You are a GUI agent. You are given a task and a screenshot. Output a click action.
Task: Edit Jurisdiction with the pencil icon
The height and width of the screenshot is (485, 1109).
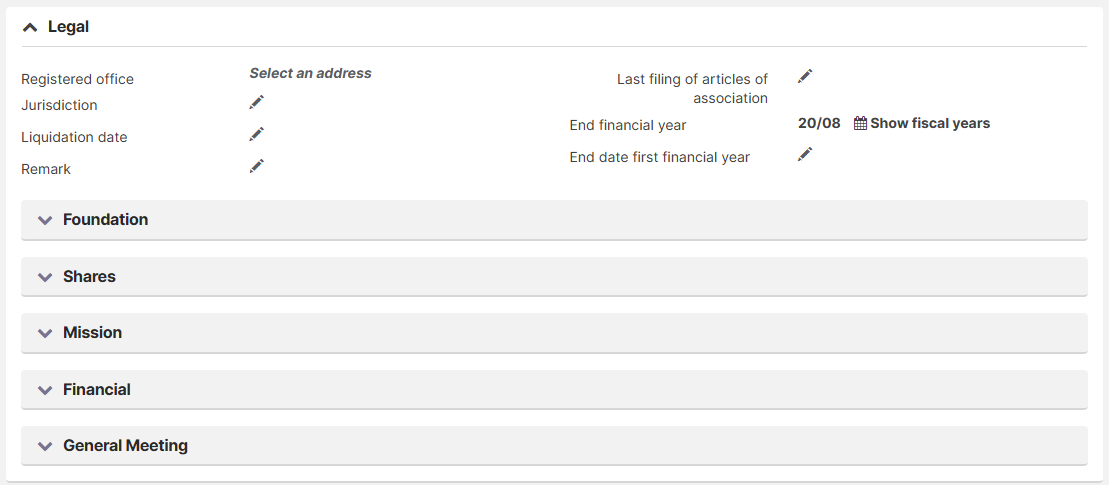pyautogui.click(x=256, y=103)
